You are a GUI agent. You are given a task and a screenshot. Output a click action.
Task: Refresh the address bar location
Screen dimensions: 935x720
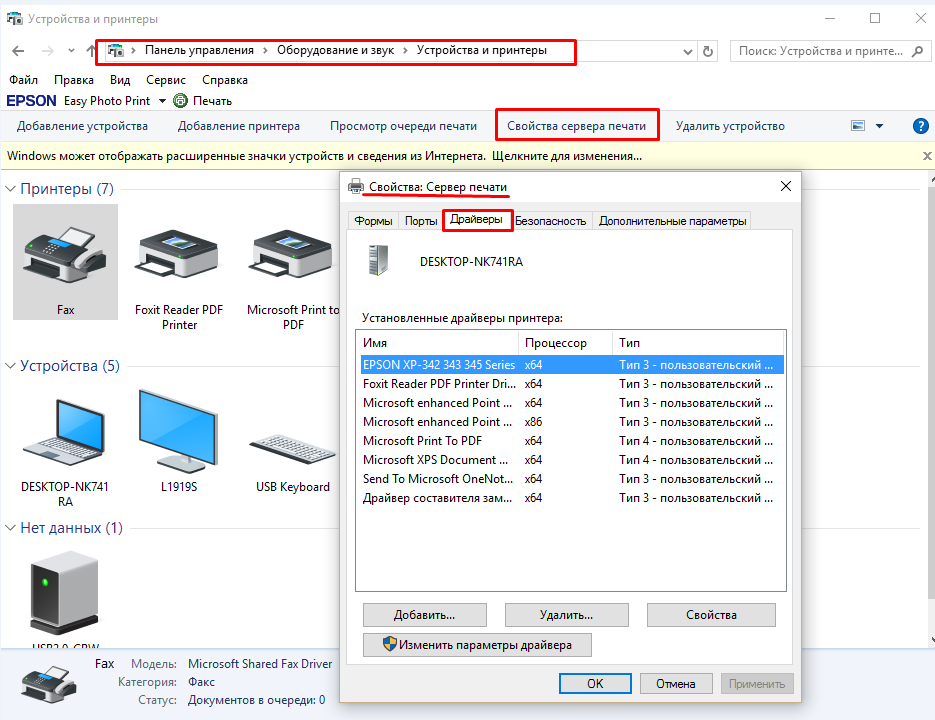(x=708, y=51)
